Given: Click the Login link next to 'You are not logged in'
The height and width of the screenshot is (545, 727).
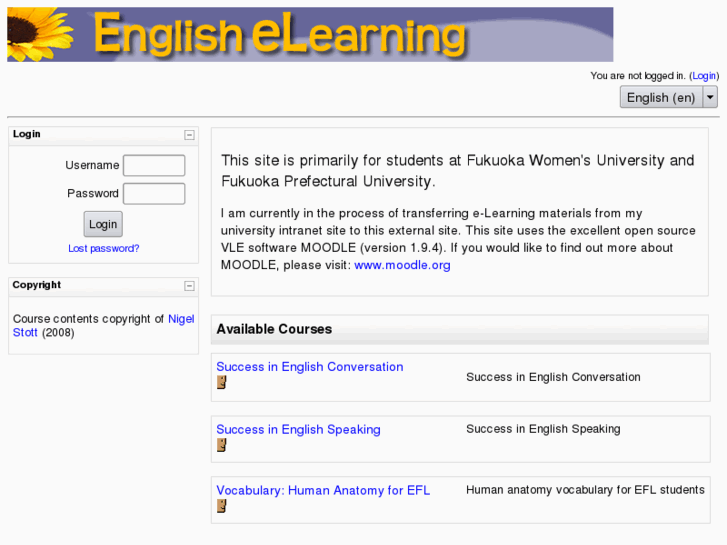Looking at the screenshot, I should (704, 76).
